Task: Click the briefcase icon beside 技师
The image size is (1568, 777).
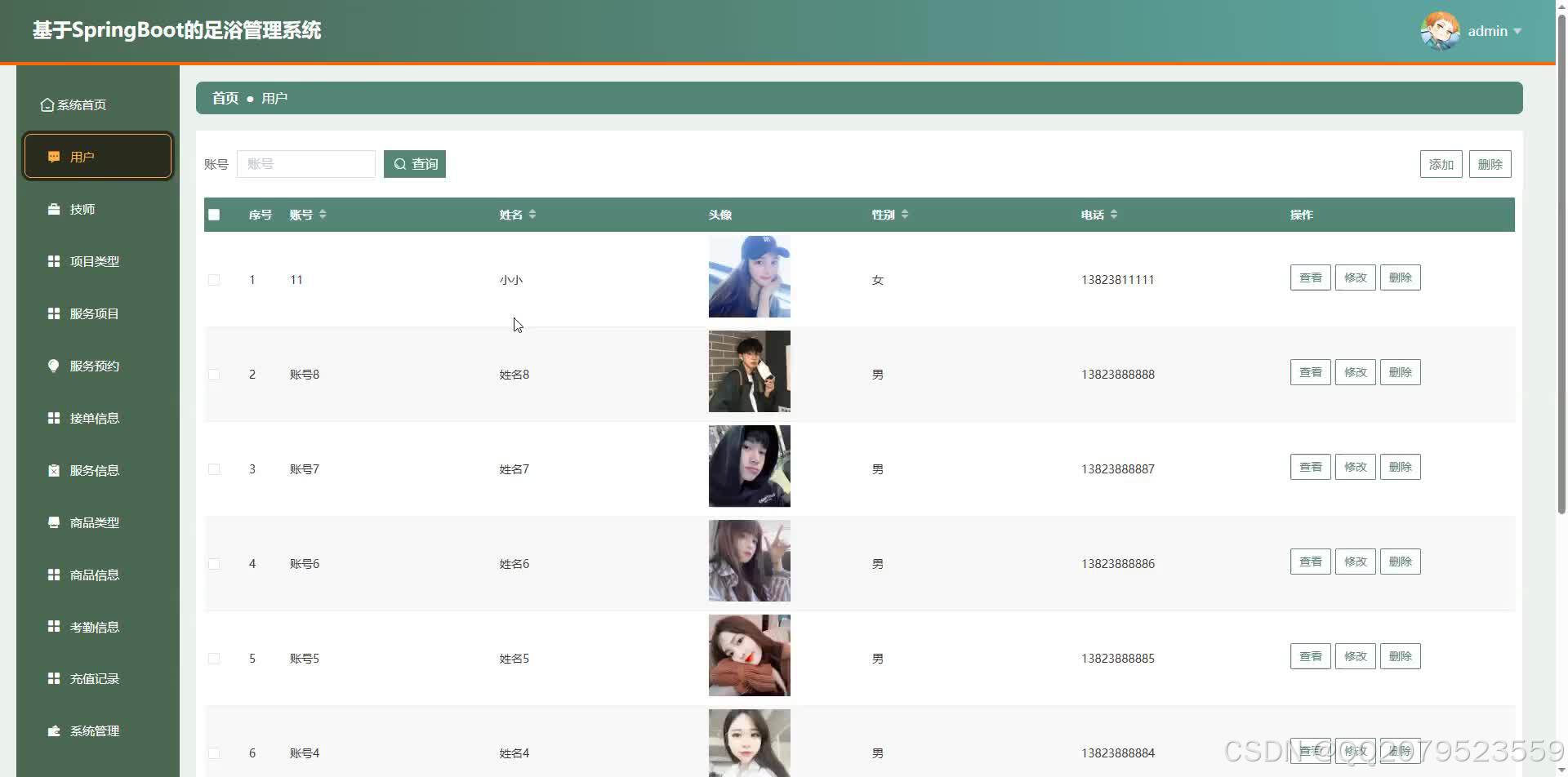Action: point(54,209)
